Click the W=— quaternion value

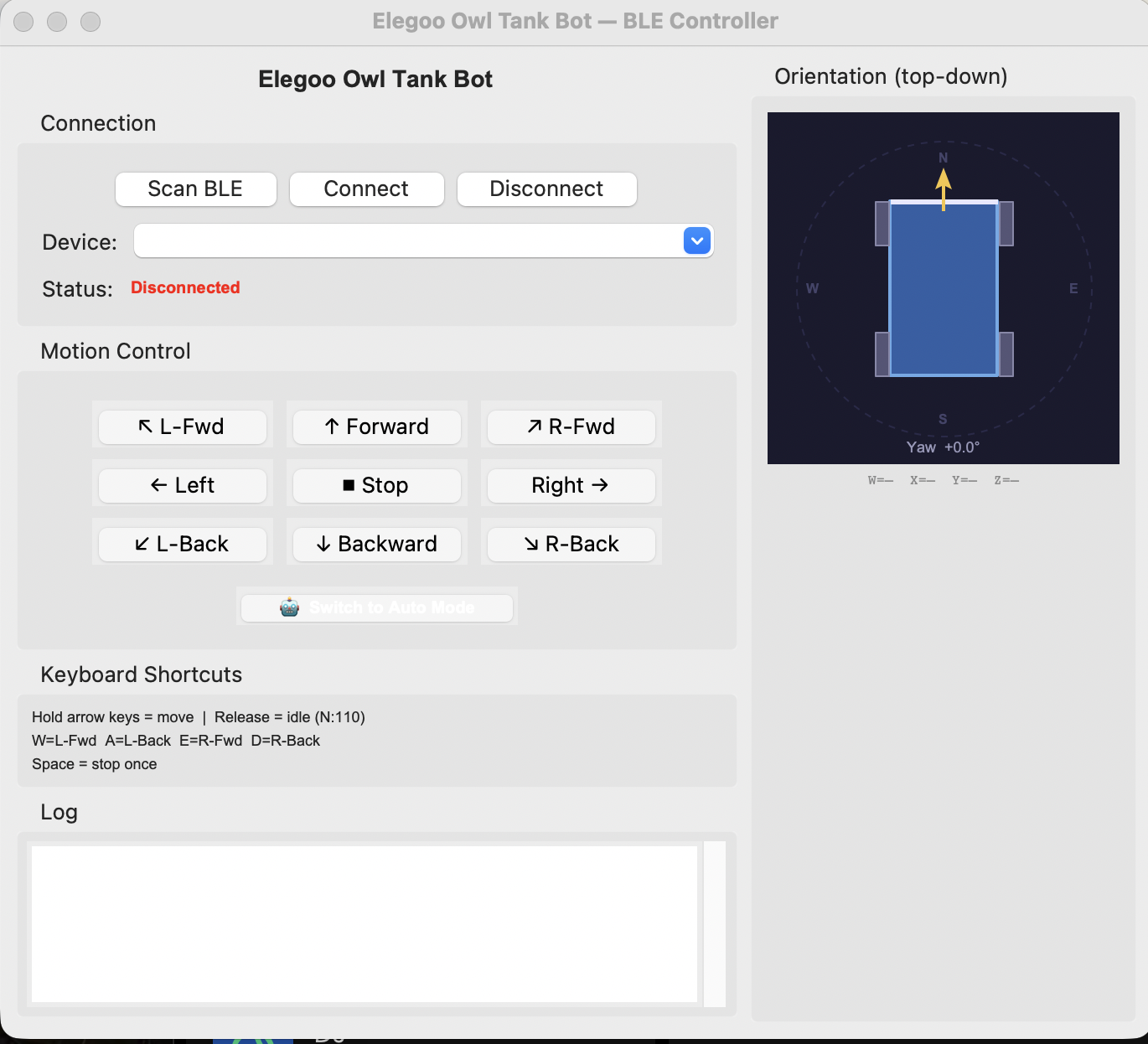[881, 480]
